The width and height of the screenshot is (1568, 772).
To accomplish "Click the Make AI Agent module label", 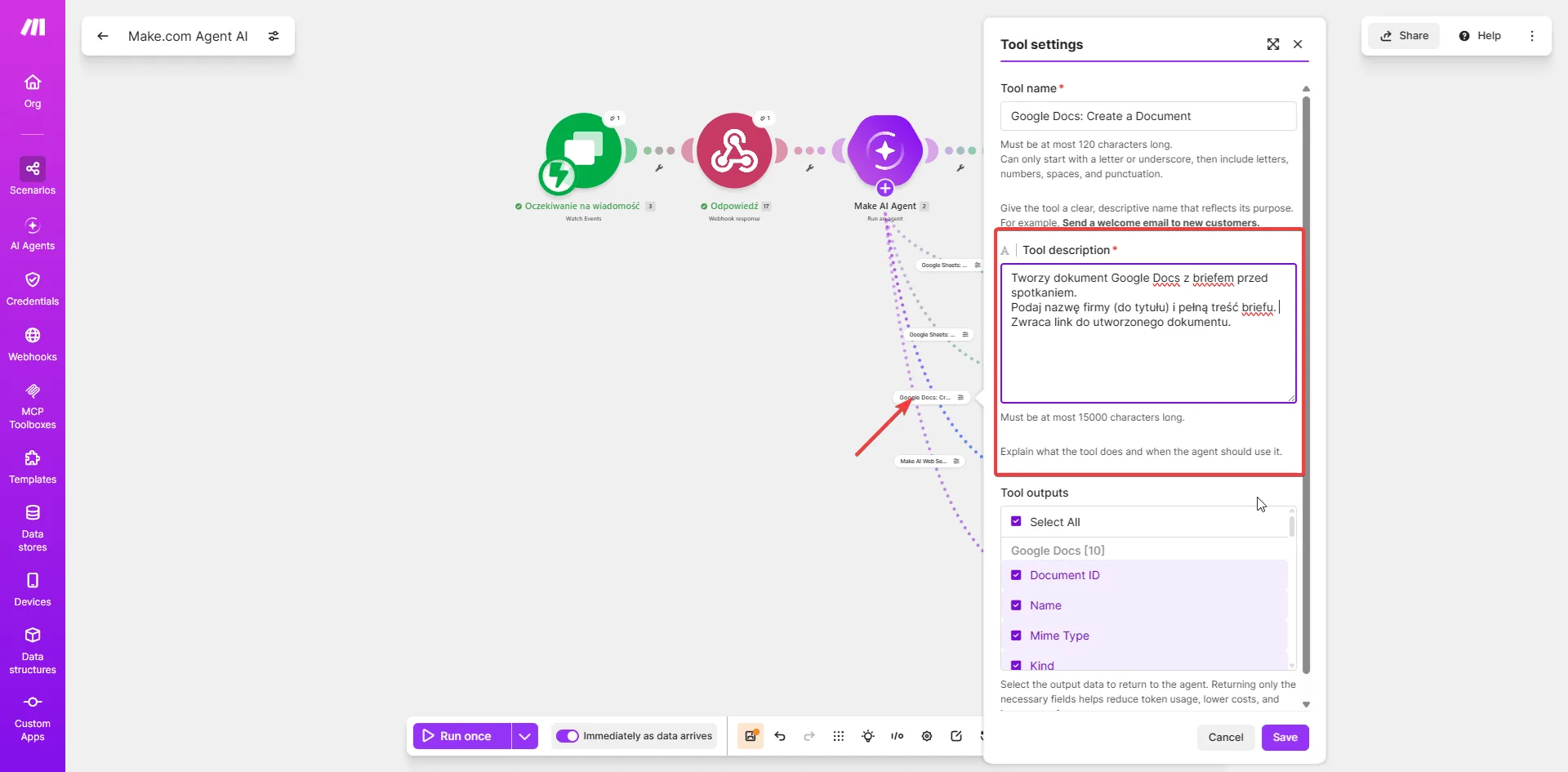I will click(885, 206).
